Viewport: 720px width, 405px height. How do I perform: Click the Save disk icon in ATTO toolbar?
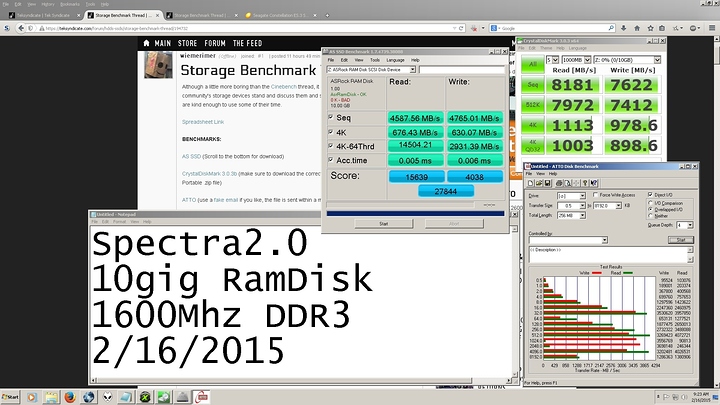click(547, 183)
